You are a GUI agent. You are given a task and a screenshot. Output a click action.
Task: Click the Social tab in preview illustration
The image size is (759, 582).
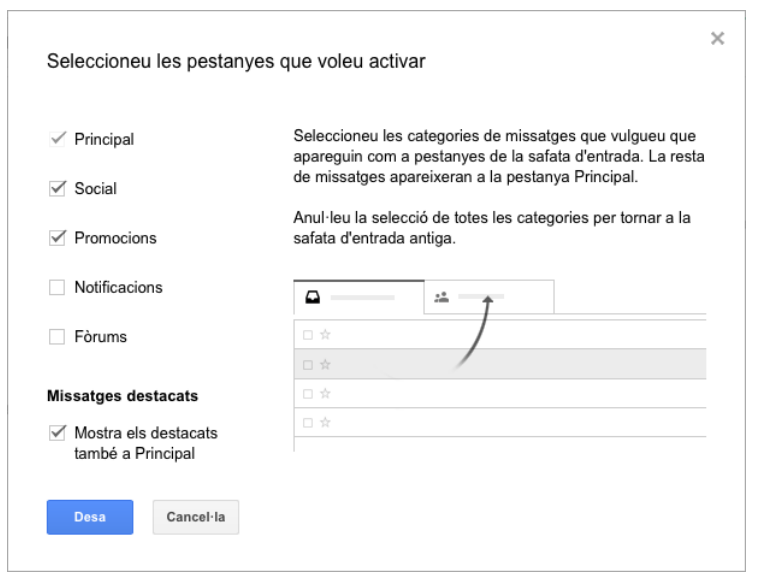click(489, 297)
